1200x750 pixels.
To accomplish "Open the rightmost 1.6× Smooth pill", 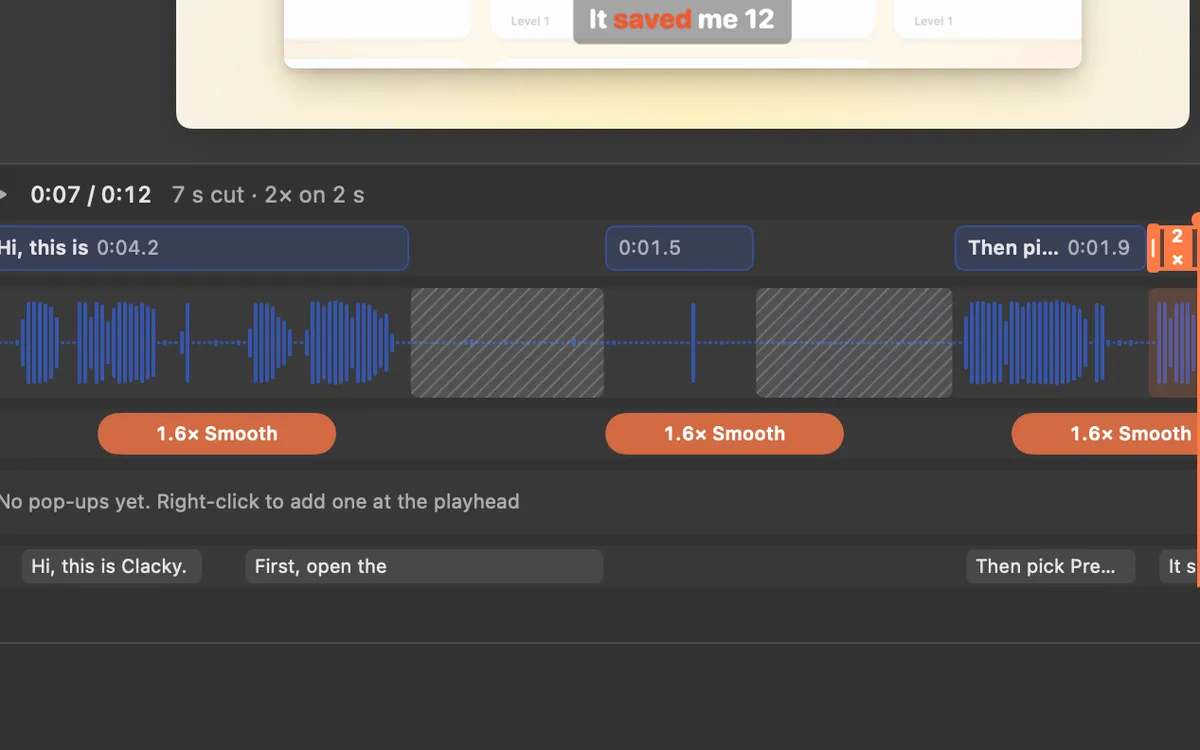I will tap(1106, 434).
